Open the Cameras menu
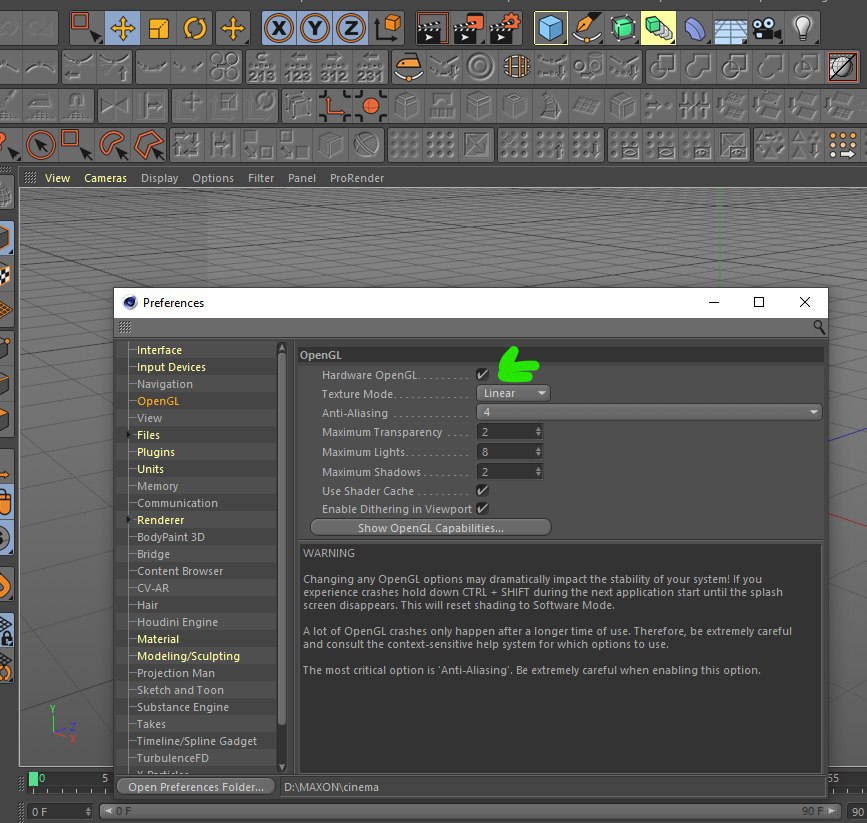The image size is (867, 823). [105, 178]
